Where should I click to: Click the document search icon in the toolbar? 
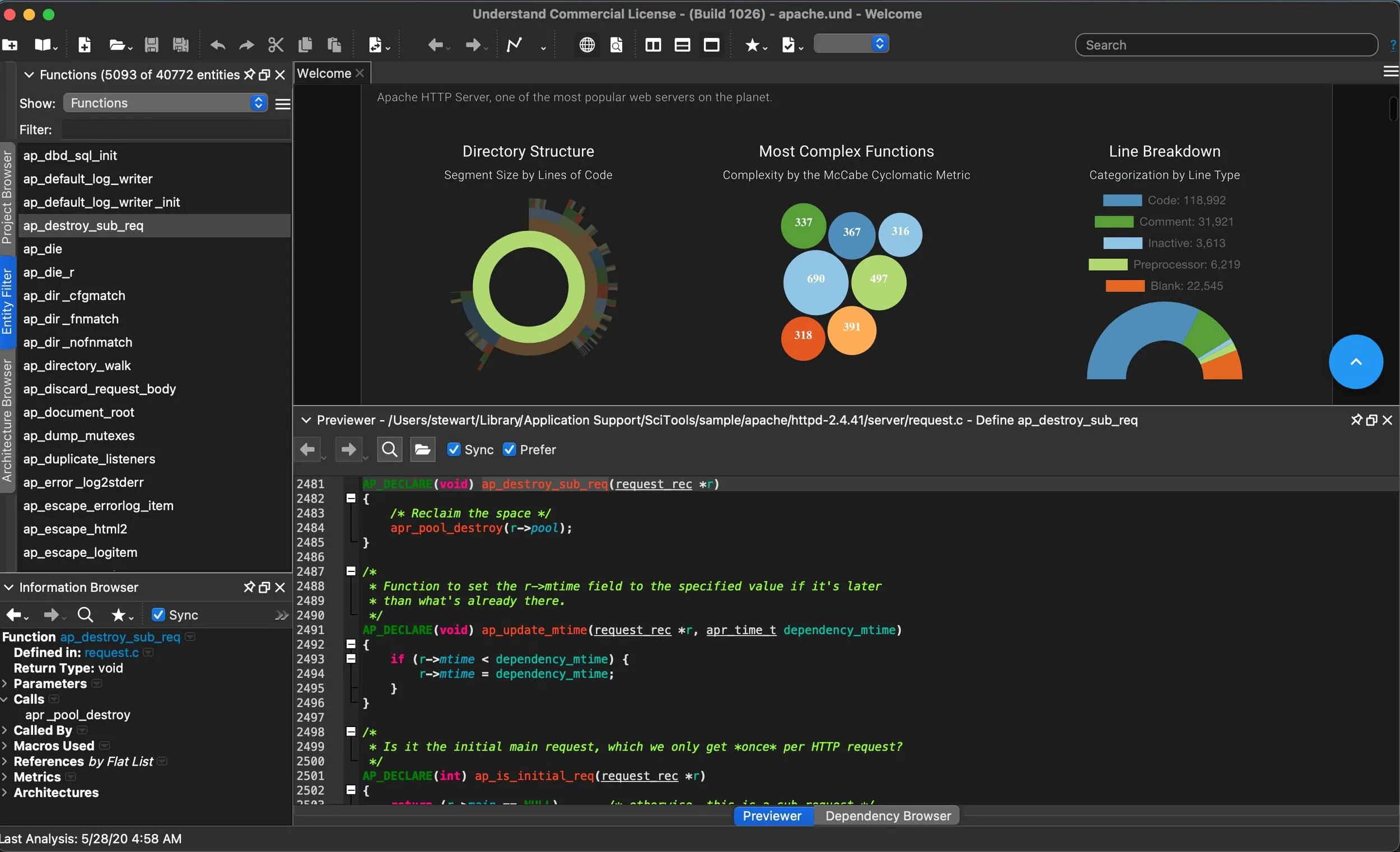[x=617, y=44]
